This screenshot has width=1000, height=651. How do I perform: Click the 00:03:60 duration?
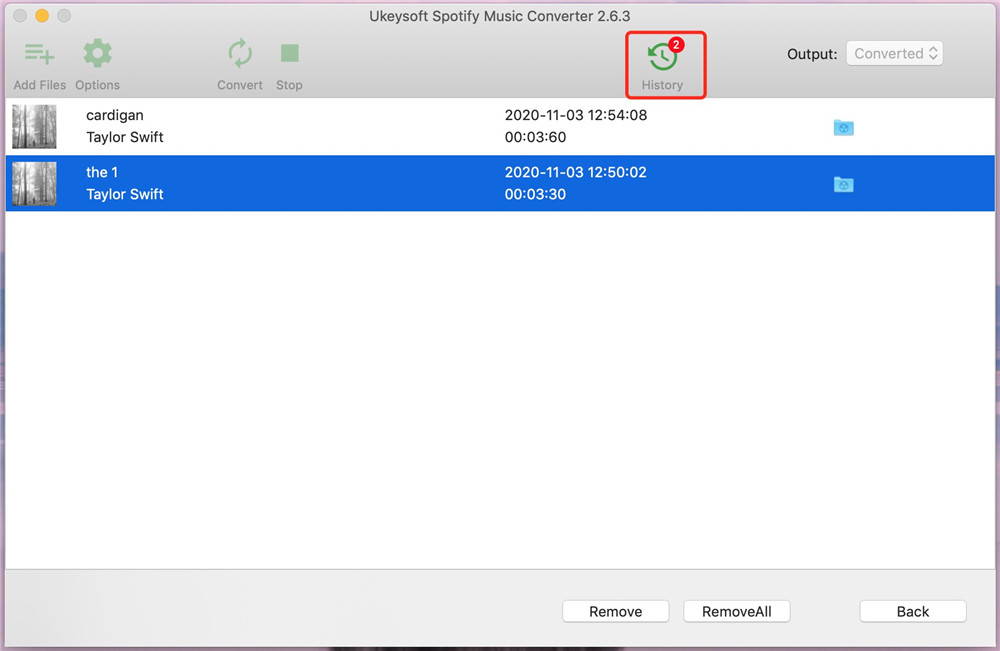coord(535,137)
